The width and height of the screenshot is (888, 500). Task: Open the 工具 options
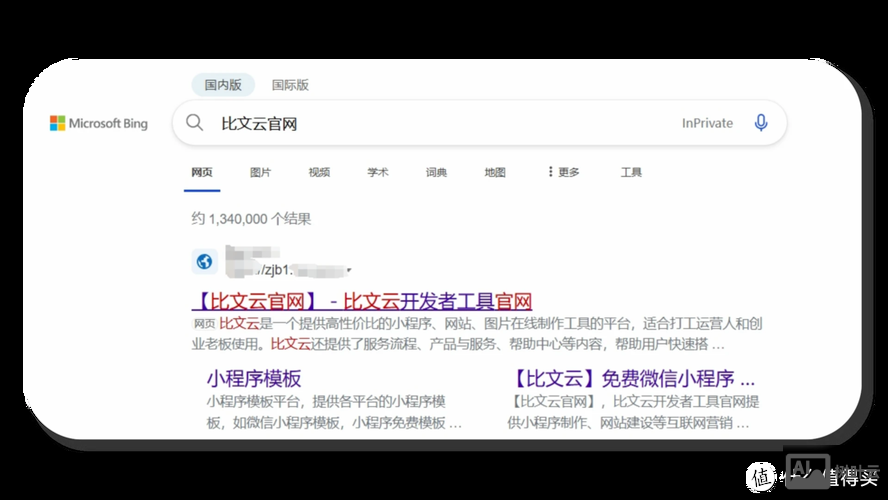pyautogui.click(x=631, y=172)
